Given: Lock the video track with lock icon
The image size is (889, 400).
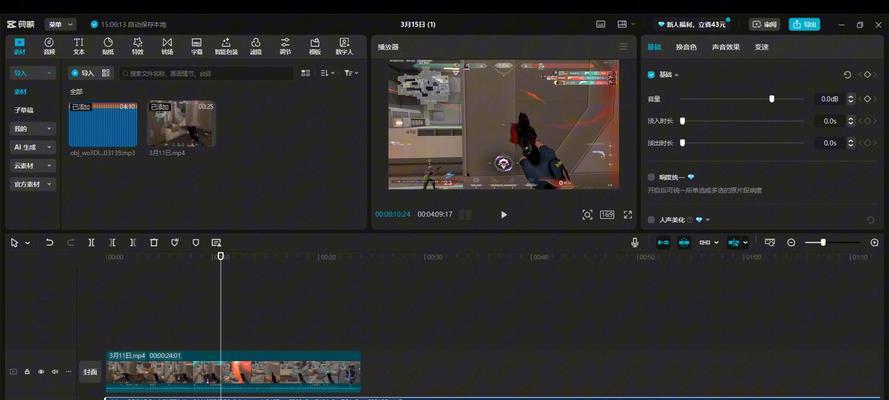Looking at the screenshot, I should 27,372.
